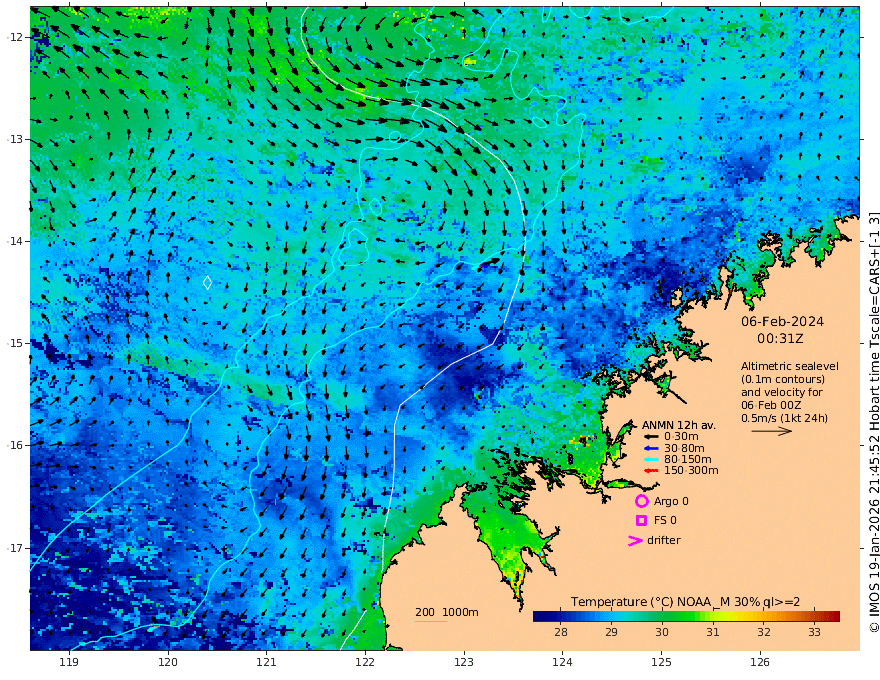The image size is (880, 680).
Task: Click the '30-80m' depth label
Action: pyautogui.click(x=684, y=448)
